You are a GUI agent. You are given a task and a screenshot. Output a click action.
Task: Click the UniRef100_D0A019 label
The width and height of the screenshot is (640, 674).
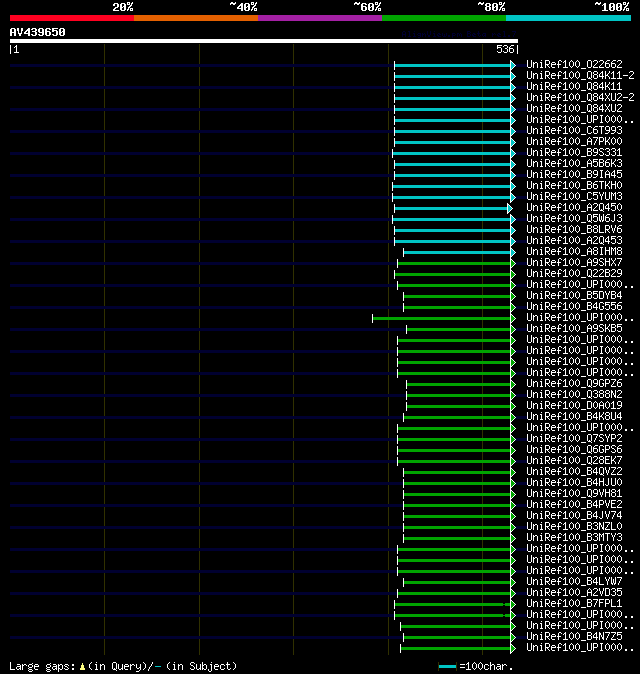click(574, 405)
